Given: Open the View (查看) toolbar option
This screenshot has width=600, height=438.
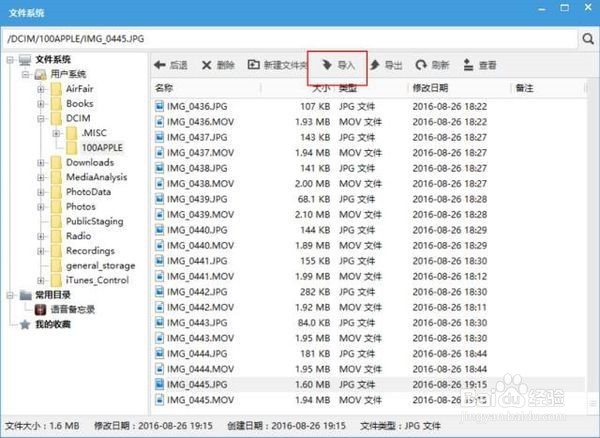Looking at the screenshot, I should 480,65.
